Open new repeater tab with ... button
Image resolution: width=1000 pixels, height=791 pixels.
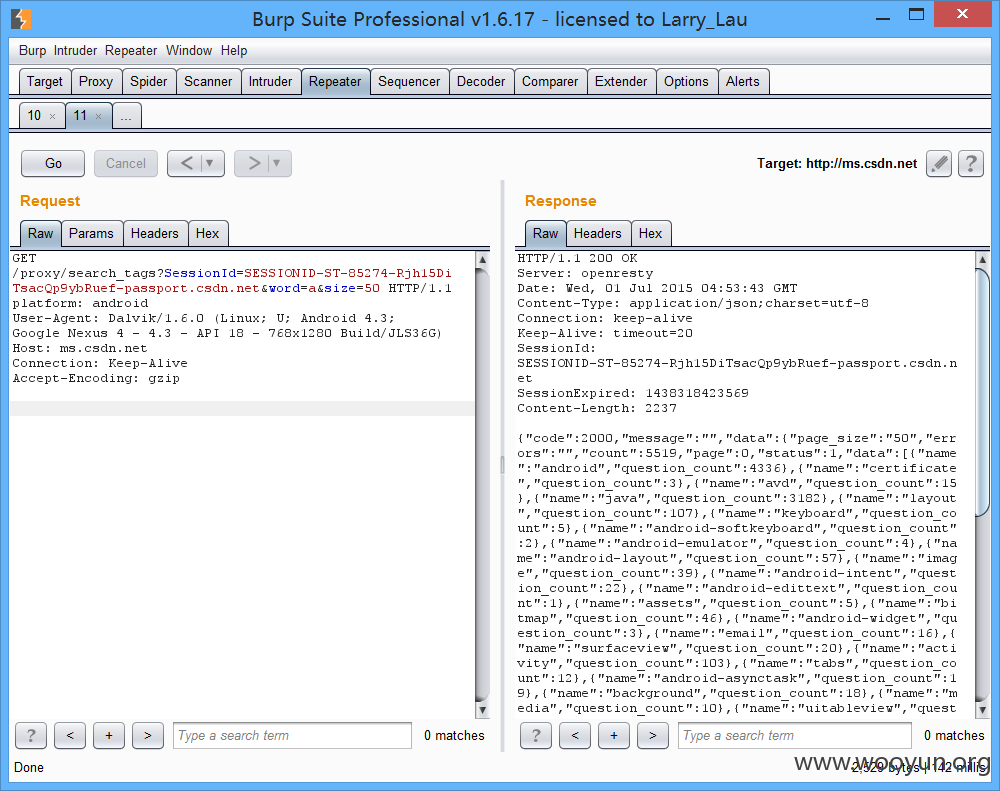click(126, 115)
